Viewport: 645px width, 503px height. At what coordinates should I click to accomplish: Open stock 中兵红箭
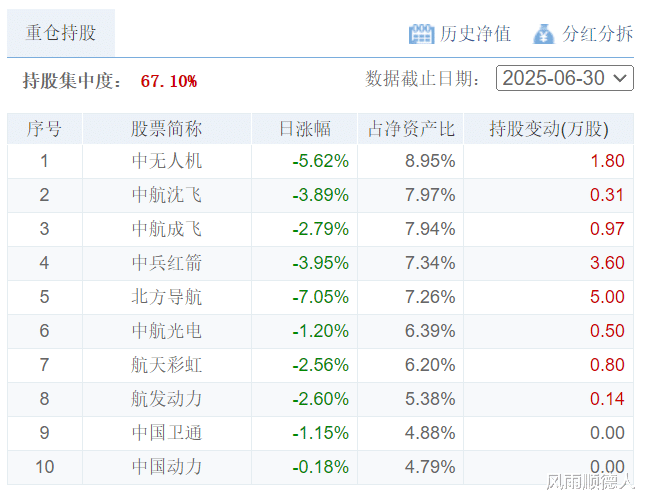(167, 263)
